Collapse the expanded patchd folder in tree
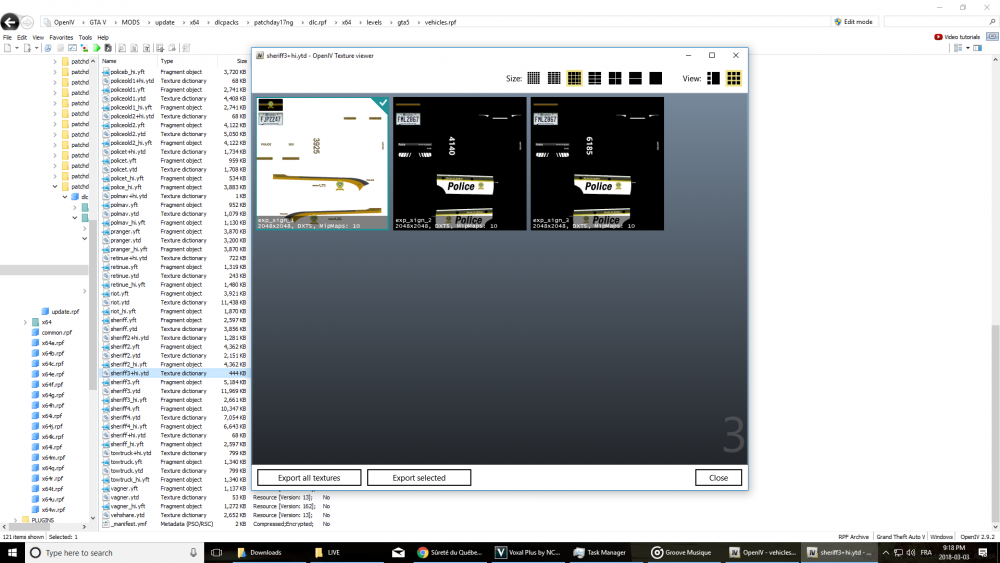The height and width of the screenshot is (563, 1000). tap(55, 187)
